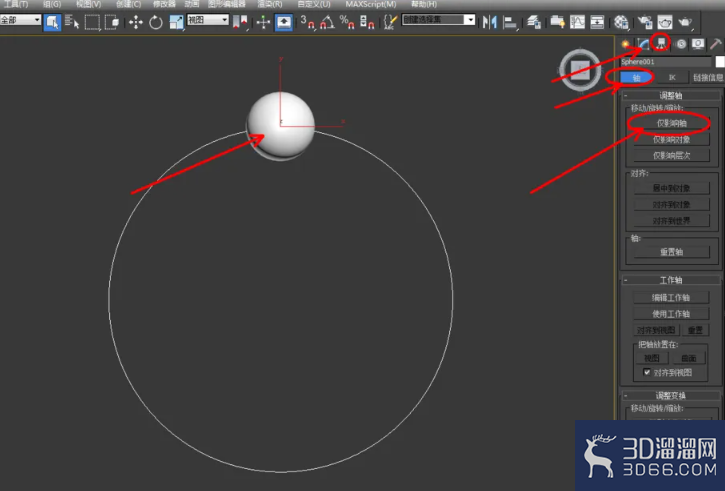725x491 pixels.
Task: Open the MAXScript(M) menu
Action: point(371,4)
